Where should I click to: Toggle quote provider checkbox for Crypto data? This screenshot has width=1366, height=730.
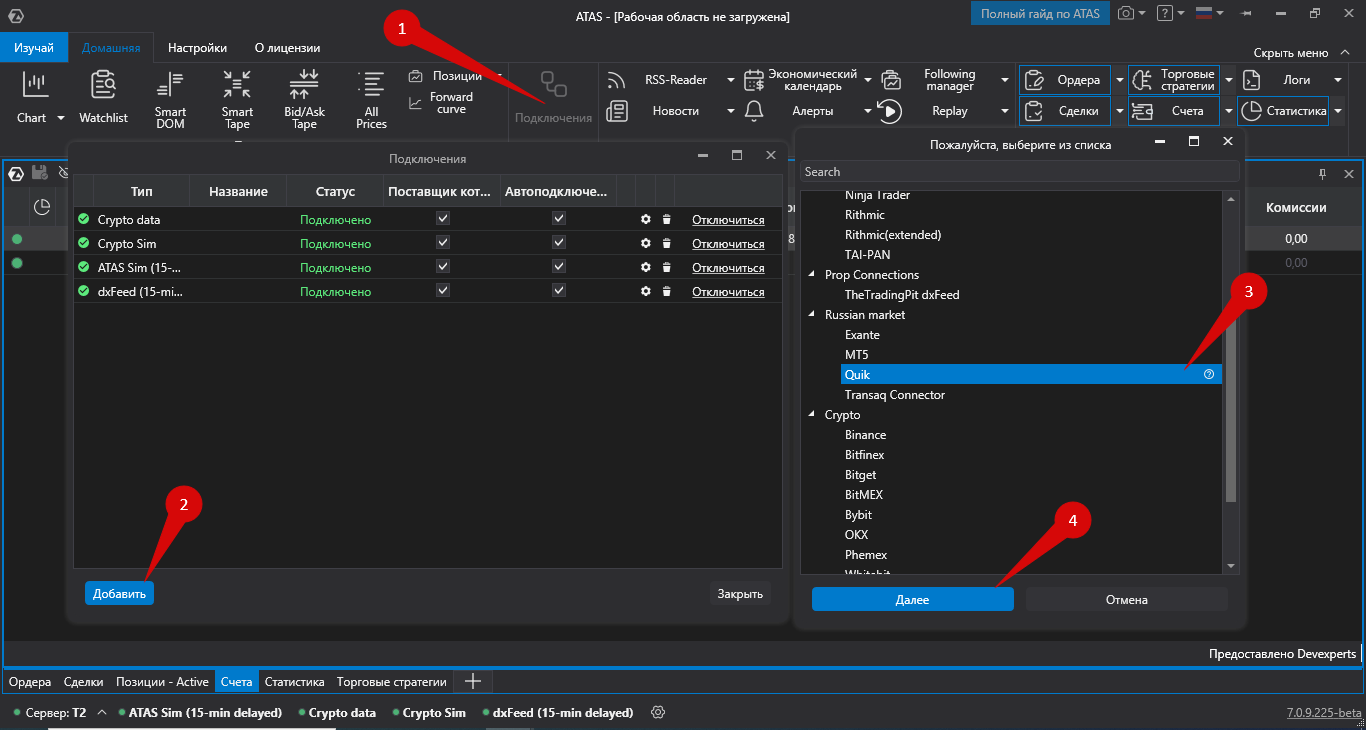[x=443, y=218]
